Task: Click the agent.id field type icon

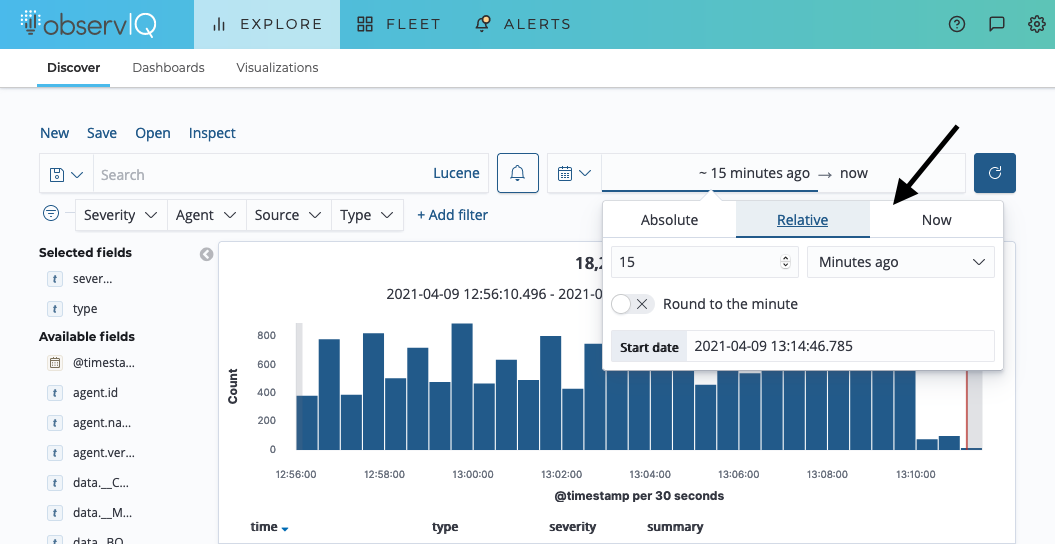Action: (x=54, y=393)
